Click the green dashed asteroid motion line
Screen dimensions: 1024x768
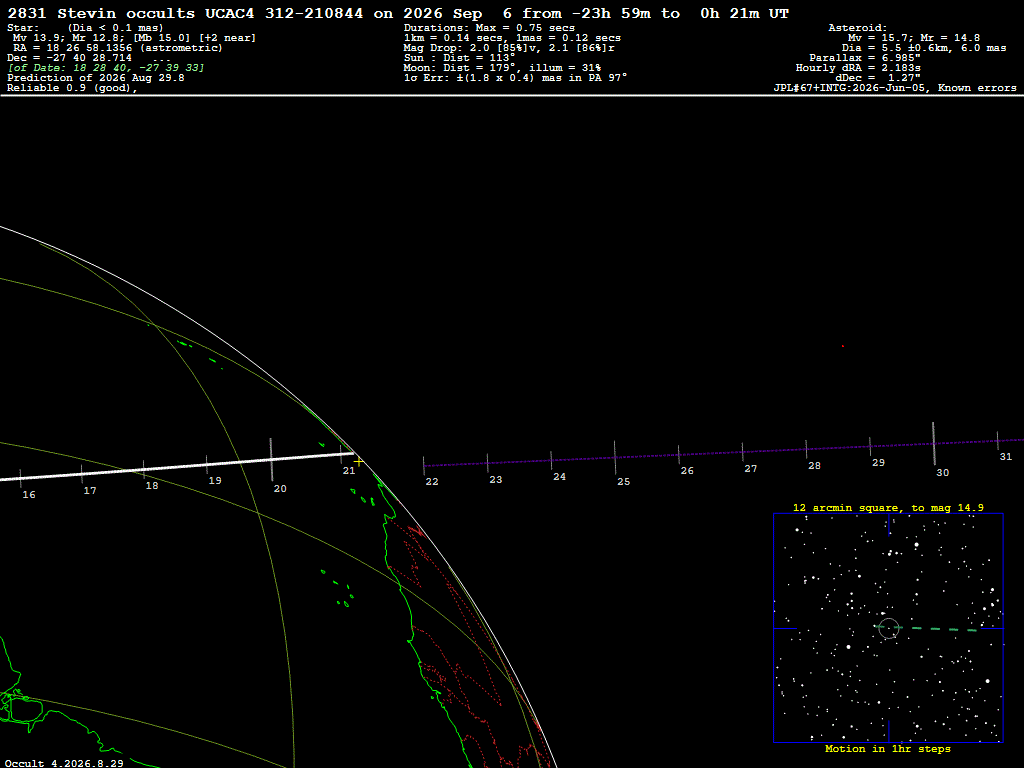[934, 629]
